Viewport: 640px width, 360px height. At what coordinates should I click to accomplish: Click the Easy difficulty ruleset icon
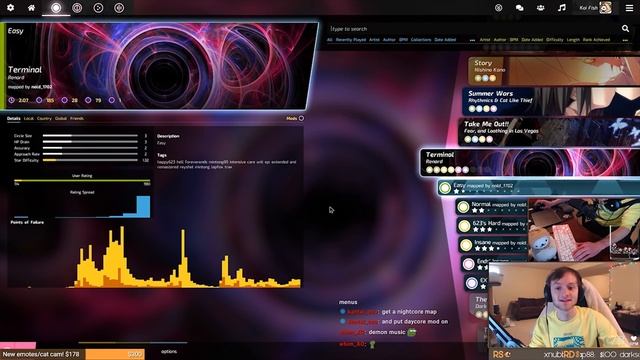pos(445,188)
